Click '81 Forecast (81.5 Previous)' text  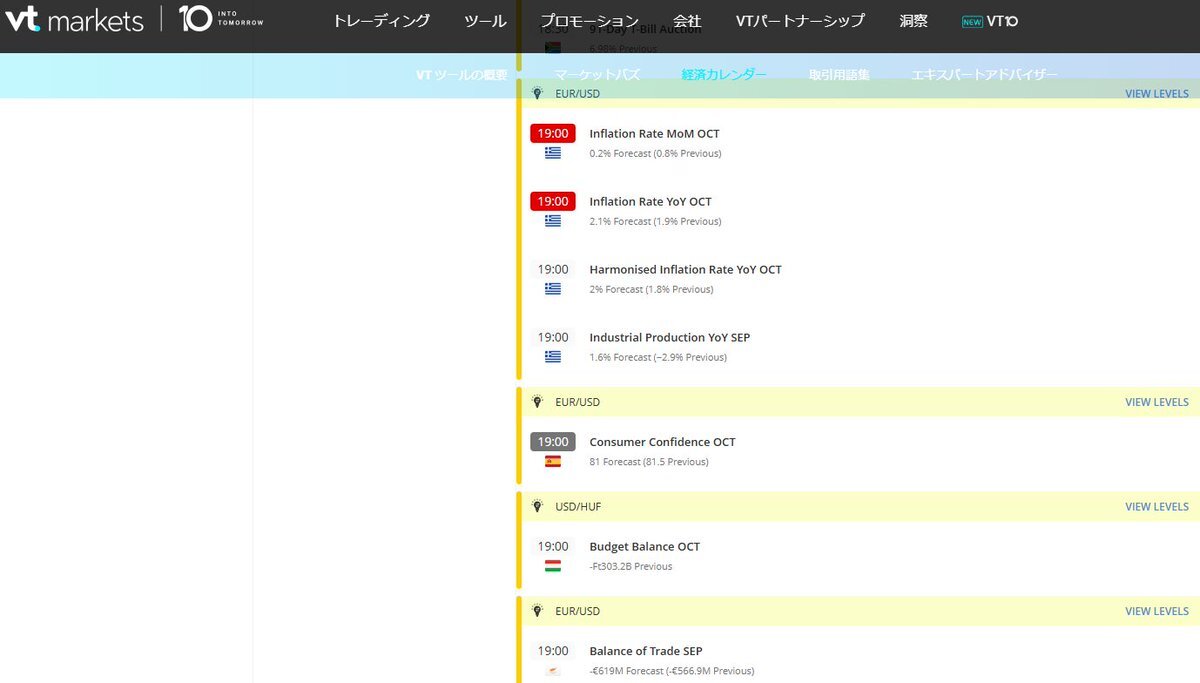pos(649,462)
